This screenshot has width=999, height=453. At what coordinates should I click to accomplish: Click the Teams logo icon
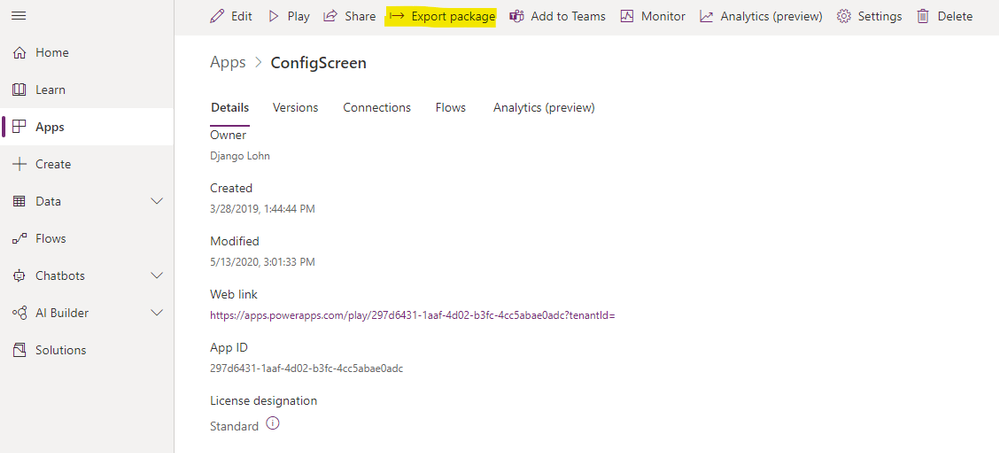pos(517,17)
